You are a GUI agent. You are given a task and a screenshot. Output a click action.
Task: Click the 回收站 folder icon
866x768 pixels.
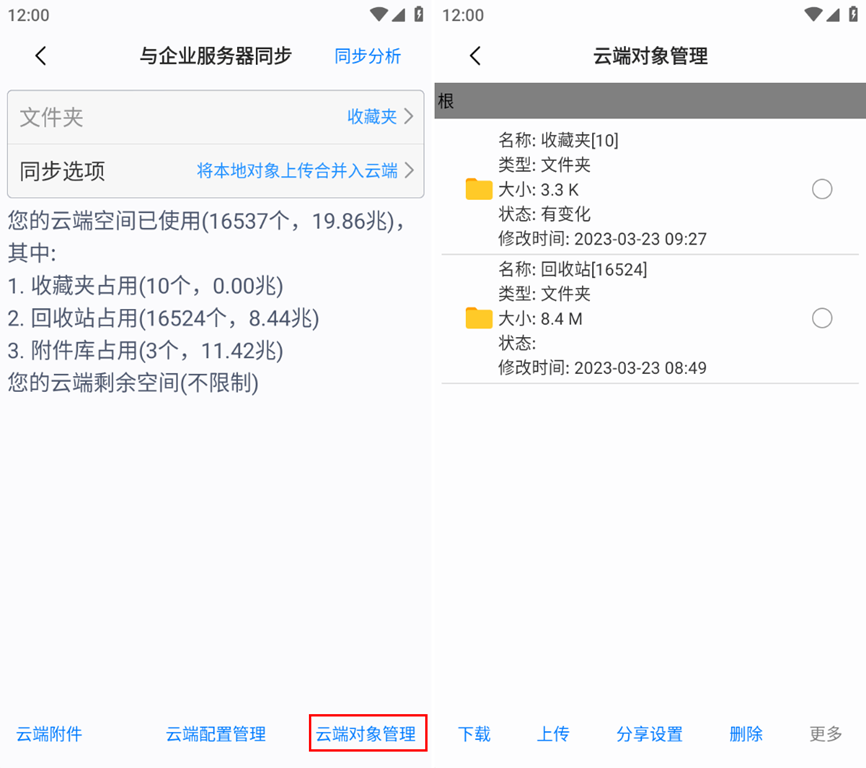pos(479,318)
